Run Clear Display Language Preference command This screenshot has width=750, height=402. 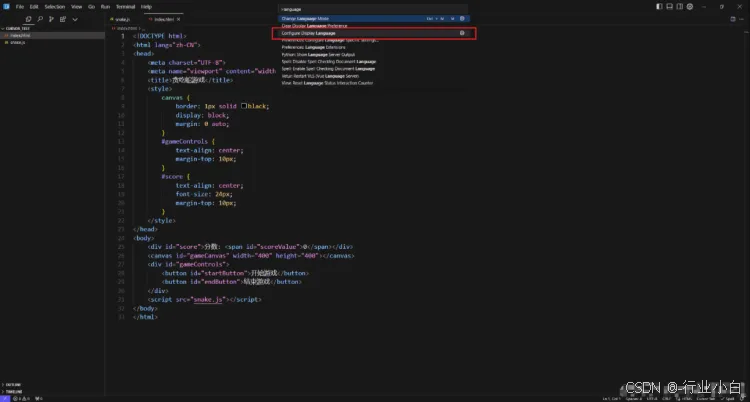coord(374,26)
